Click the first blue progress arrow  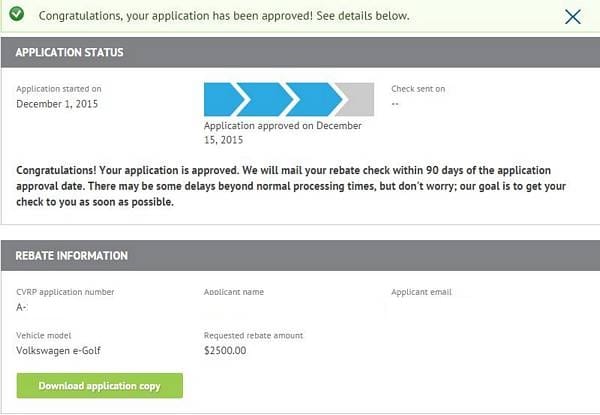(x=224, y=100)
